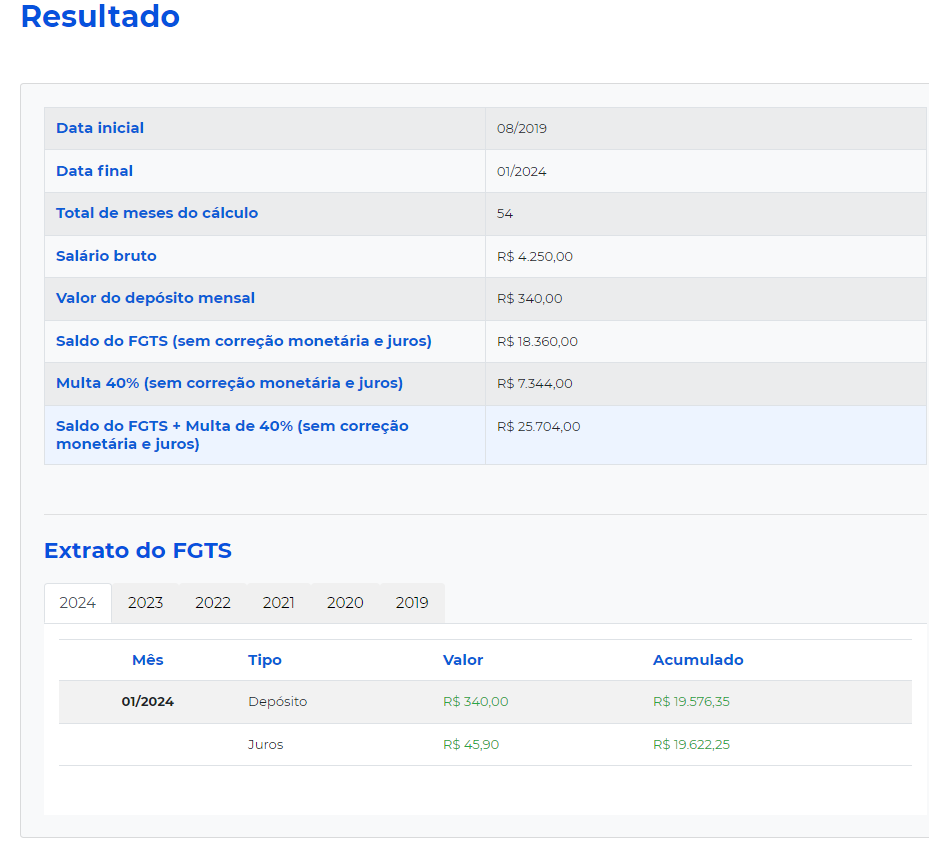Select the currently active 2024 tab
Image resolution: width=929 pixels, height=842 pixels.
pos(77,603)
